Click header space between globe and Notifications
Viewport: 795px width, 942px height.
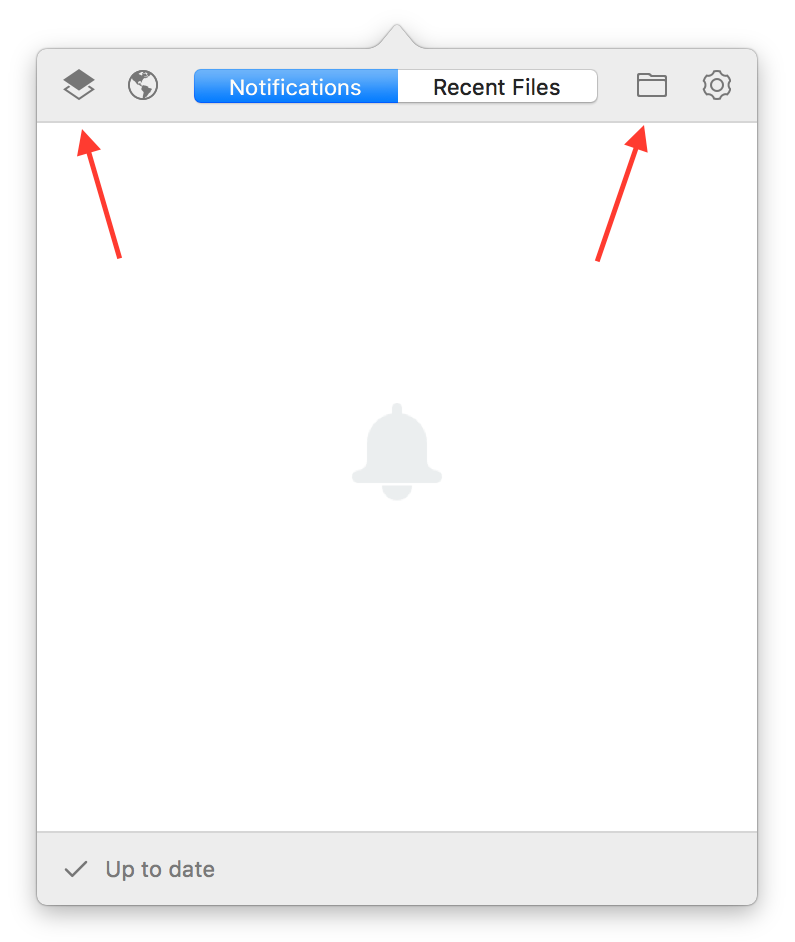pyautogui.click(x=177, y=85)
